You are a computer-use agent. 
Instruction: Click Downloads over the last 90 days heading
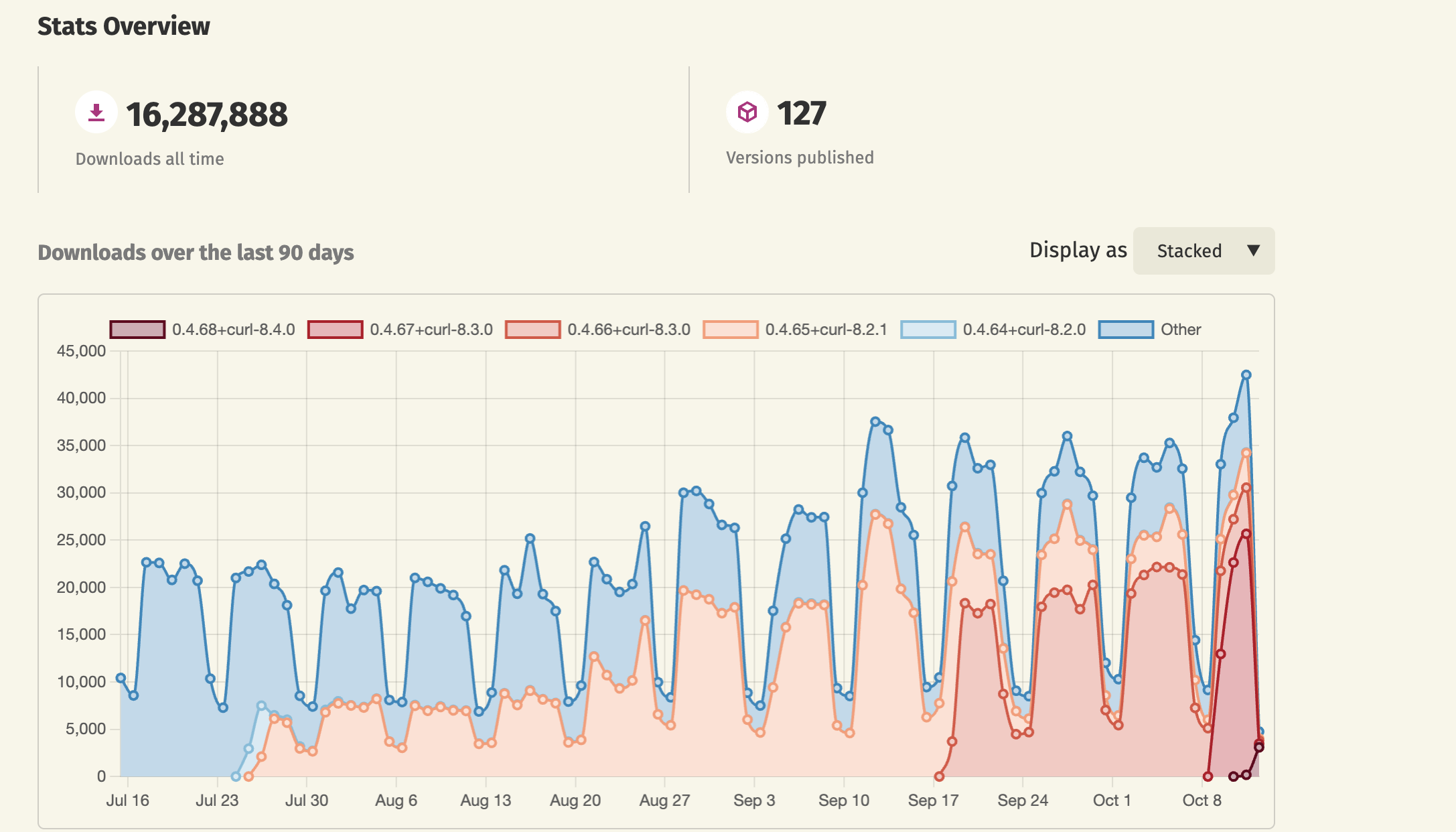click(196, 253)
